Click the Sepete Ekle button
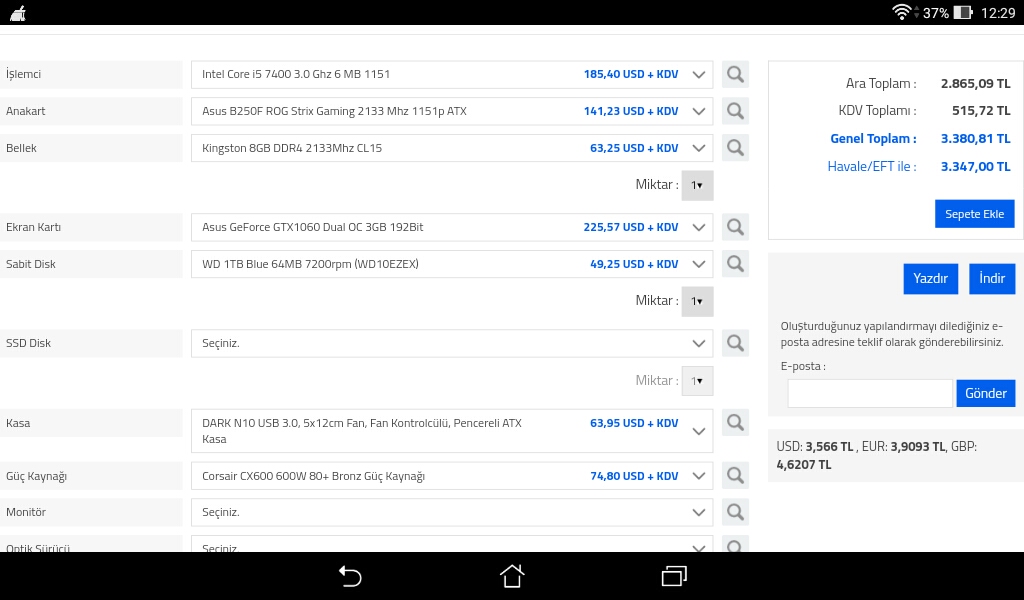This screenshot has height=600, width=1024. click(974, 214)
